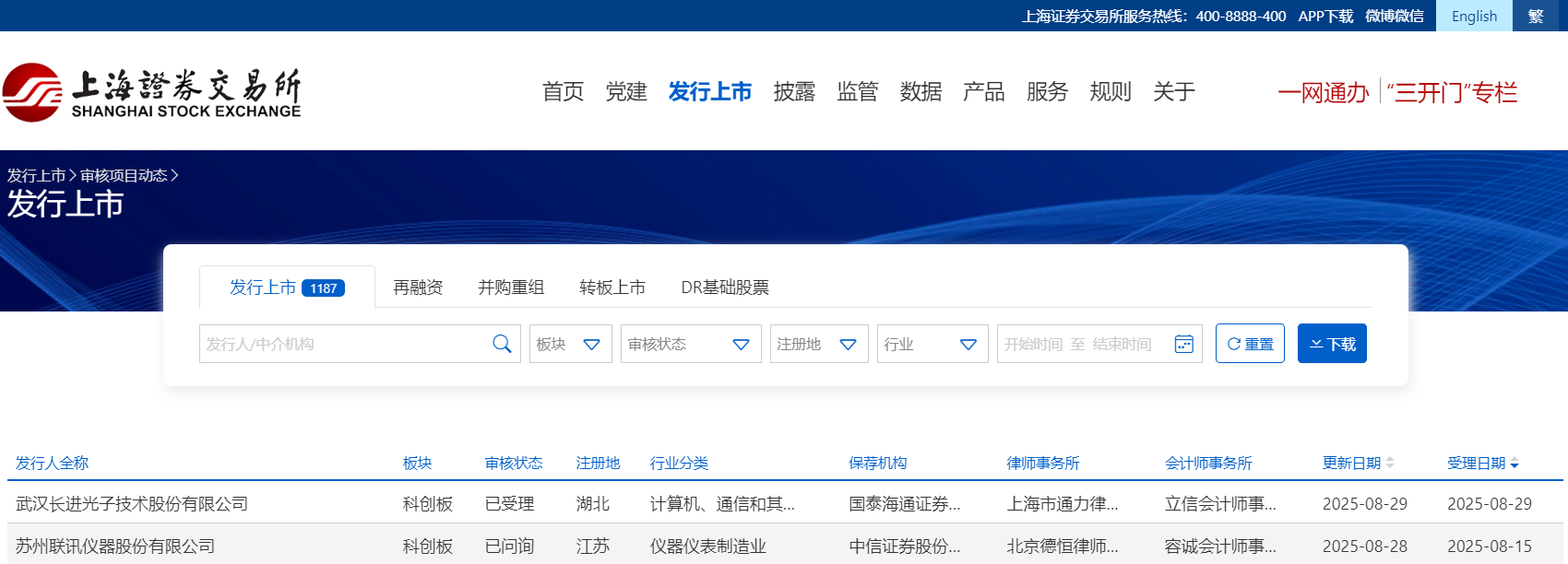Click the 板块 column header
This screenshot has width=1568, height=564.
tap(417, 463)
